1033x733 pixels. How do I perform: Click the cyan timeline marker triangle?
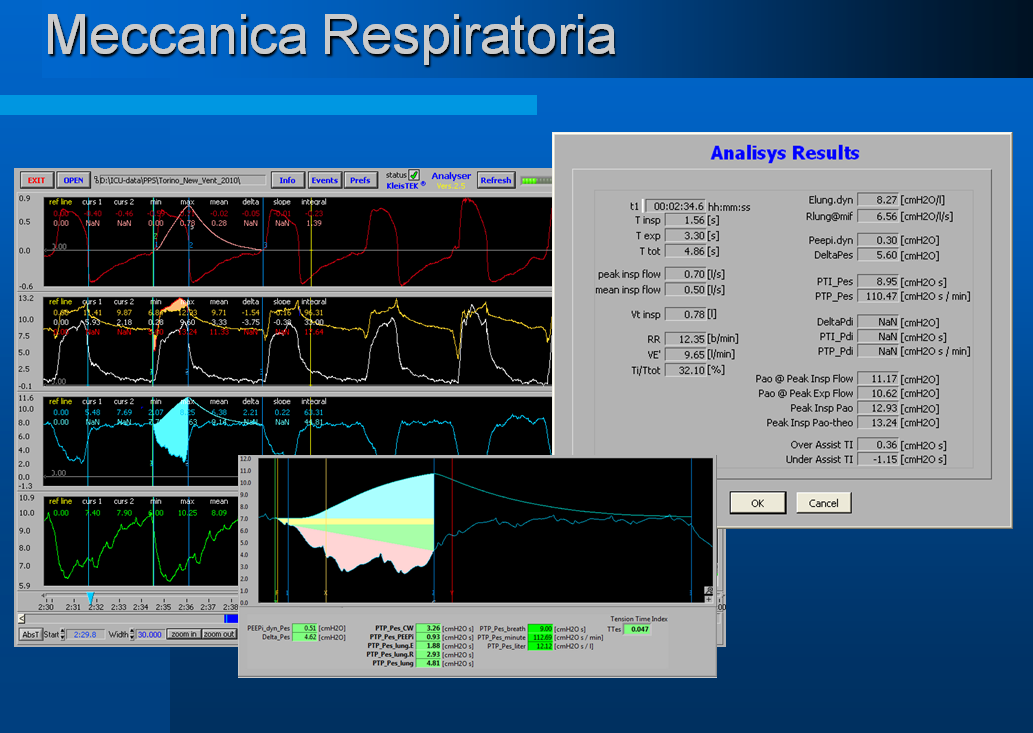click(91, 597)
